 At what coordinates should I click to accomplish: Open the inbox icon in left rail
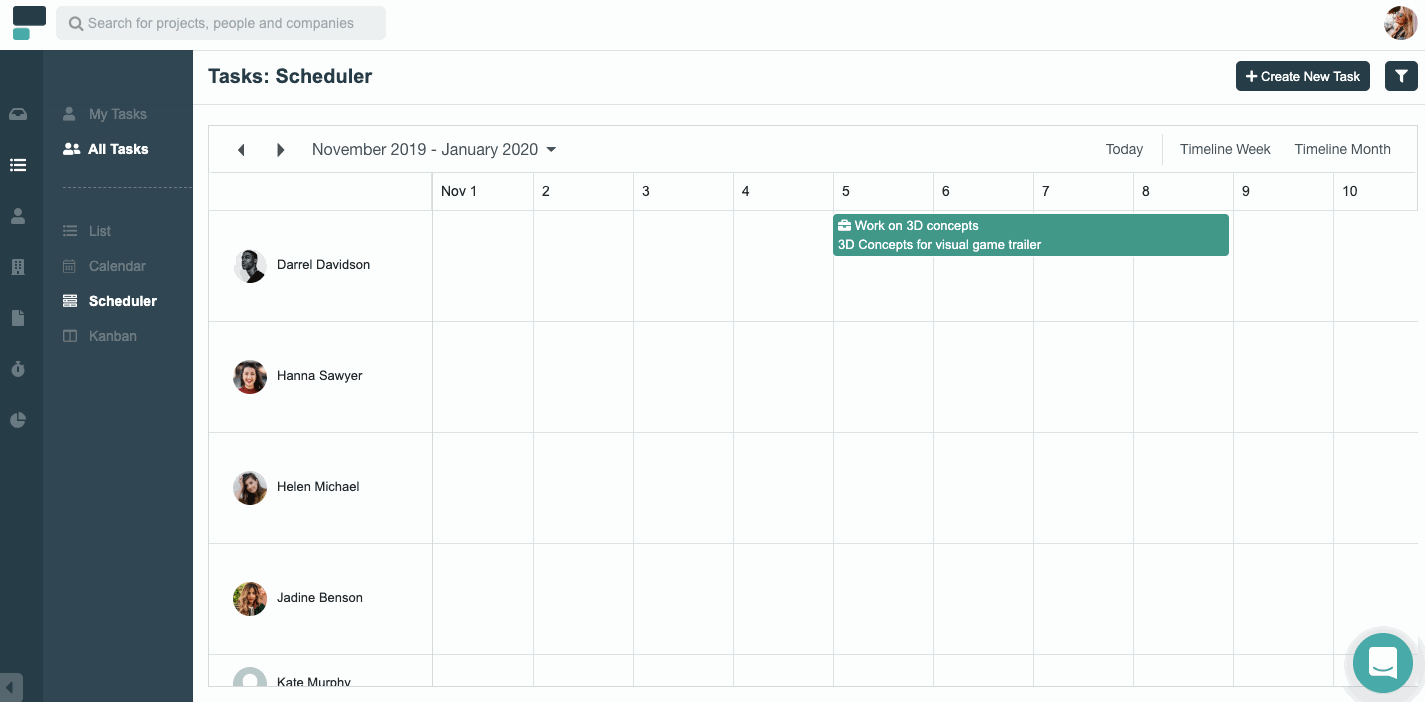[18, 114]
